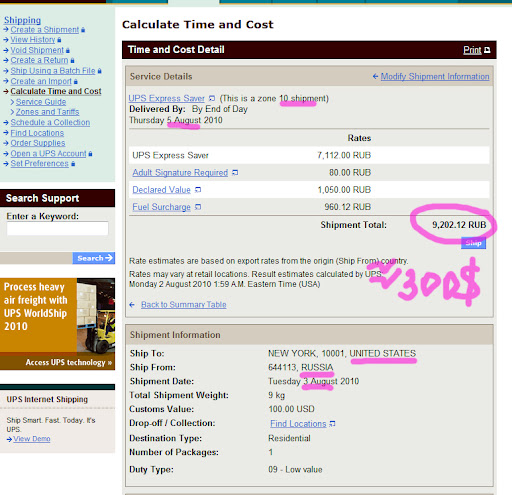Select the 7,112.00 RUB rate value
The image size is (512, 495).
344,155
